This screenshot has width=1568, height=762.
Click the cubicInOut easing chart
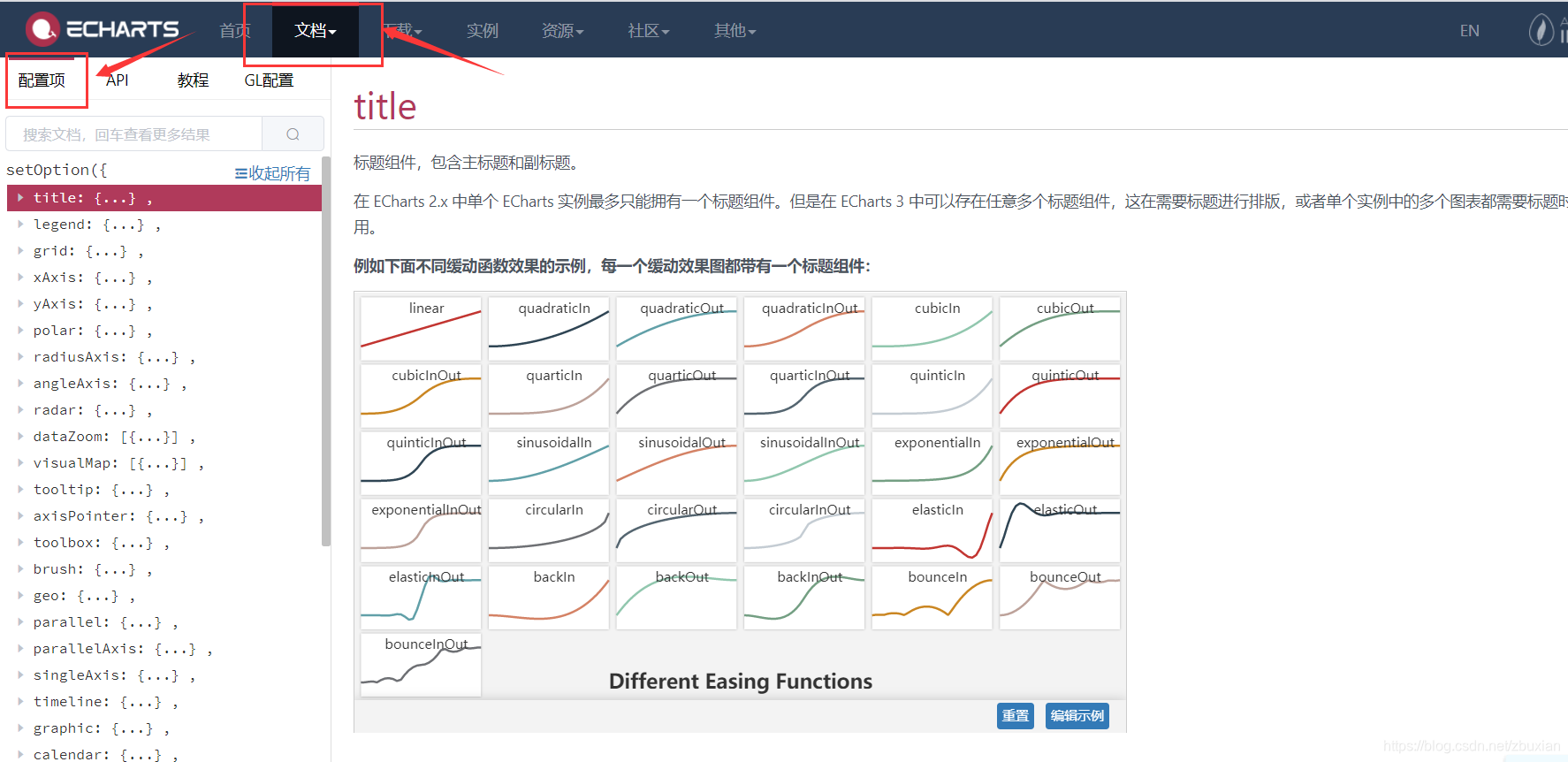[421, 395]
